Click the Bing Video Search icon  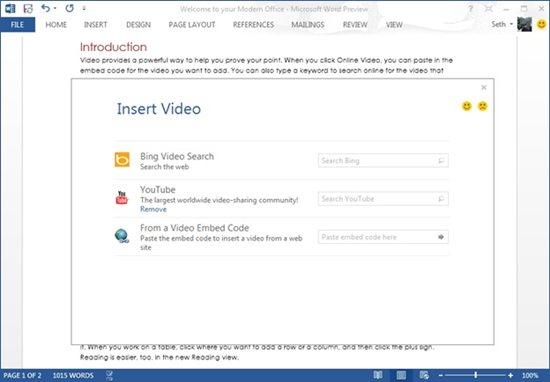(122, 160)
